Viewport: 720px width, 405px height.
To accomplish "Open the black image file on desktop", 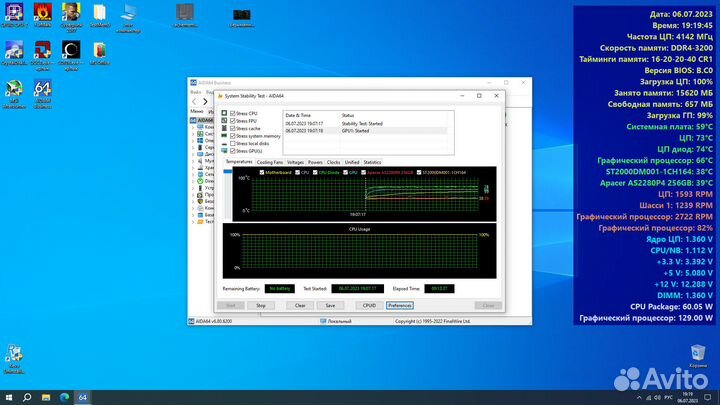I will [x=242, y=17].
